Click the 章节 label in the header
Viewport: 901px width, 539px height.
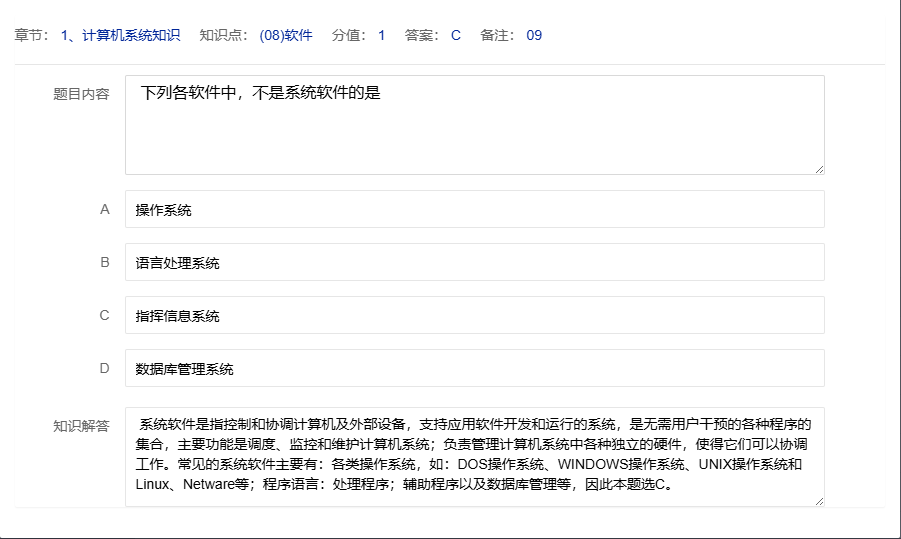point(31,36)
